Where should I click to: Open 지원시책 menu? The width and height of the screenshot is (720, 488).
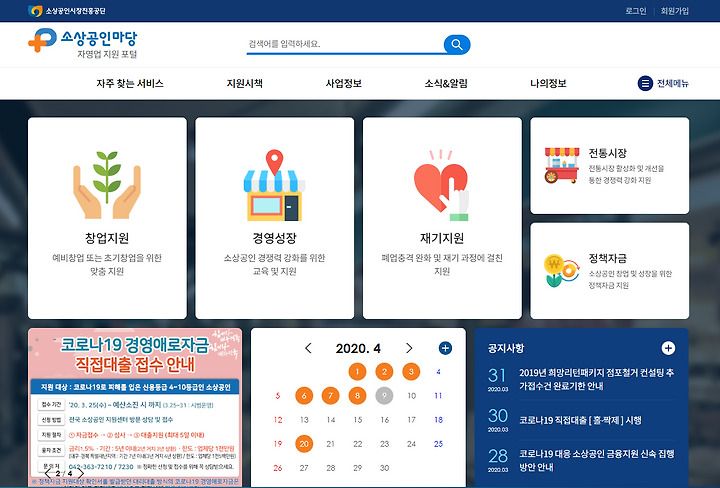[244, 83]
